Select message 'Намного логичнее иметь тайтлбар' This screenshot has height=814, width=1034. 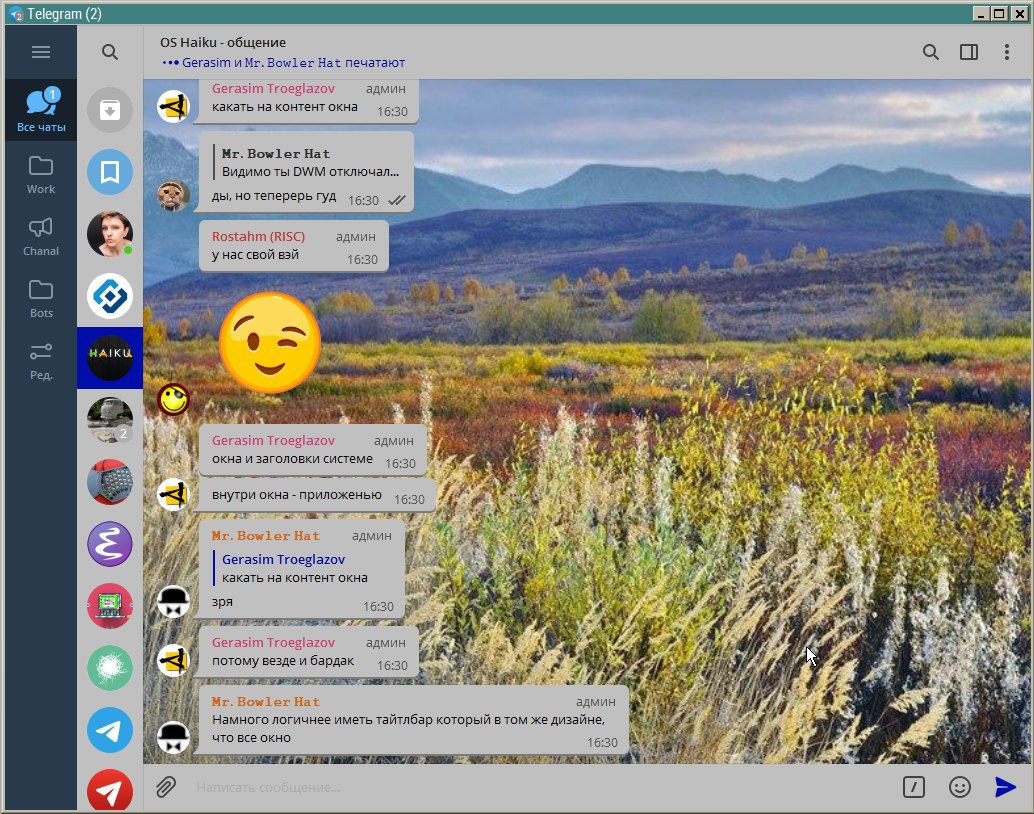coord(413,720)
